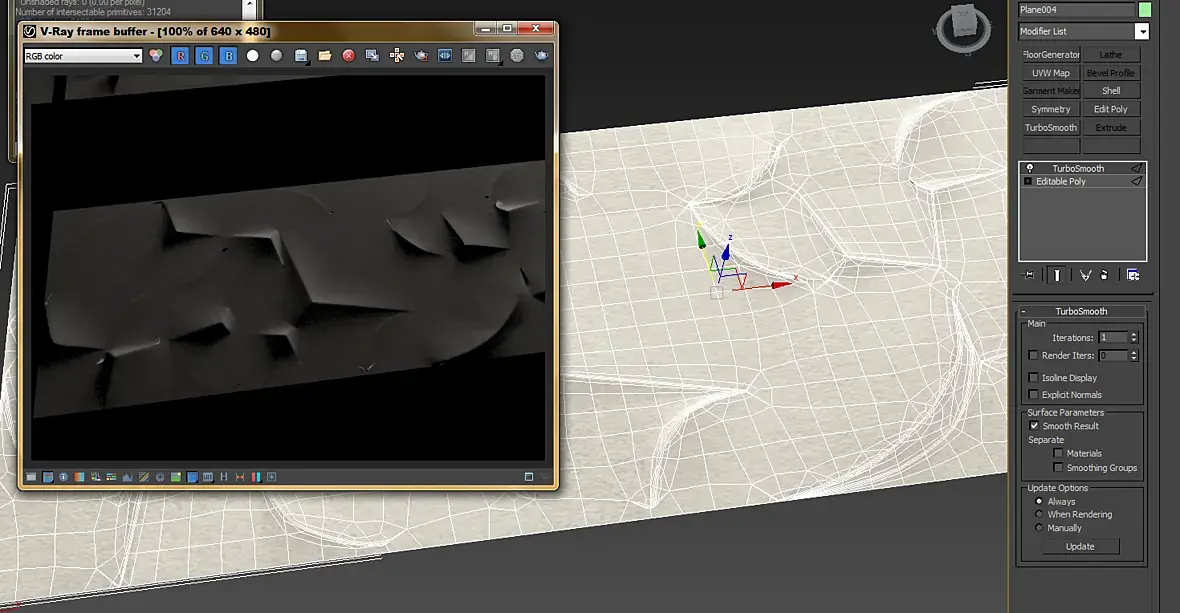Toggle the green channel button in V-Ray frame buffer
The image size is (1180, 613).
tap(204, 56)
